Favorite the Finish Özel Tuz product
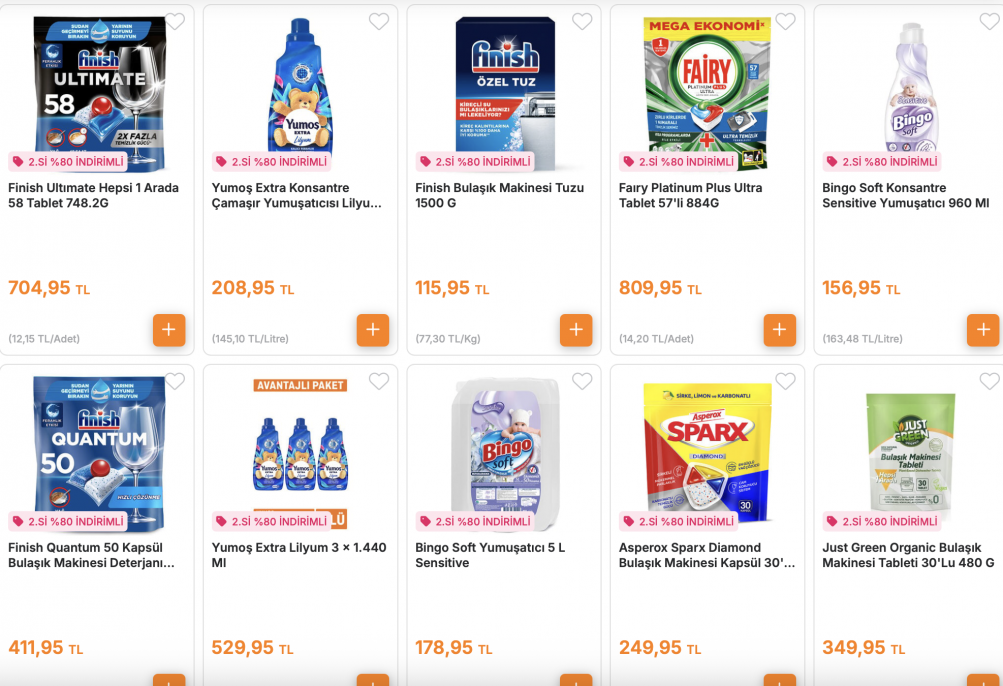Image resolution: width=1003 pixels, height=686 pixels. (x=582, y=22)
